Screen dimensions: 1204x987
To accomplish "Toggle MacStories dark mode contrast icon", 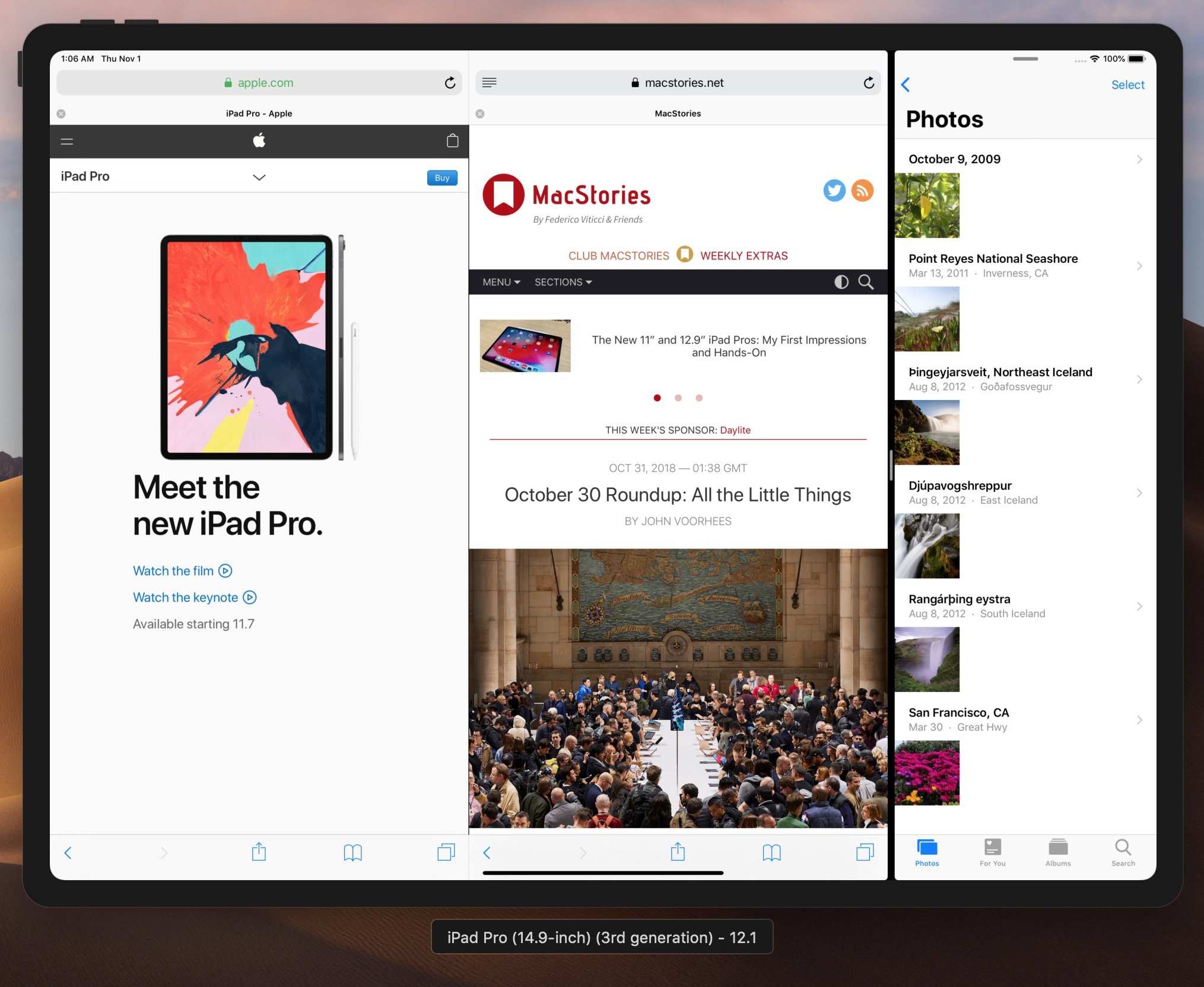I will tap(841, 282).
